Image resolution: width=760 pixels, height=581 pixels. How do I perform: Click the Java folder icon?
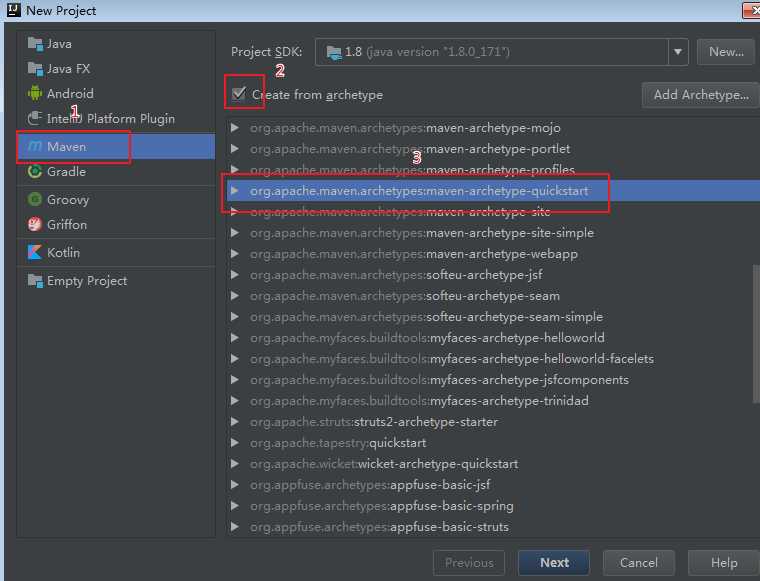[35, 44]
